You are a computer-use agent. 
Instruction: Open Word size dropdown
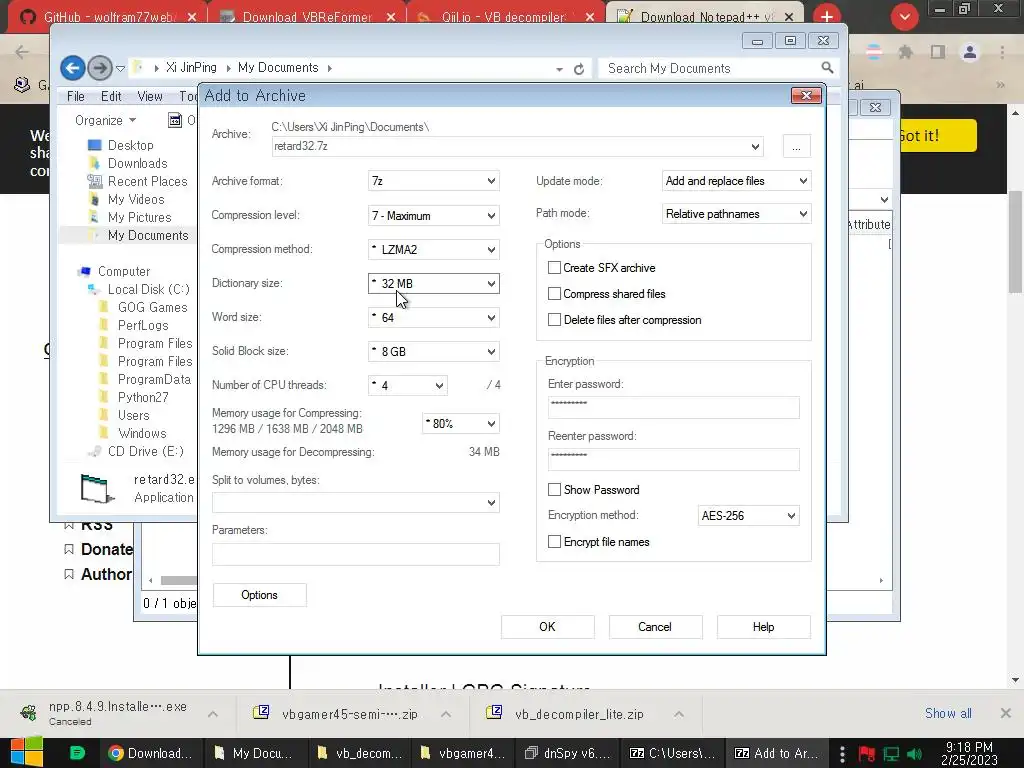coord(434,317)
